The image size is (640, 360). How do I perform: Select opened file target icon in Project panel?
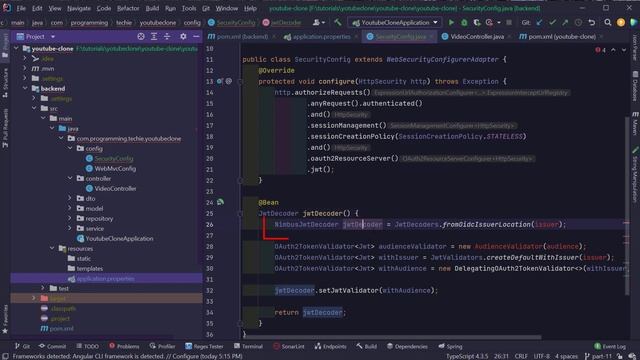(x=141, y=37)
